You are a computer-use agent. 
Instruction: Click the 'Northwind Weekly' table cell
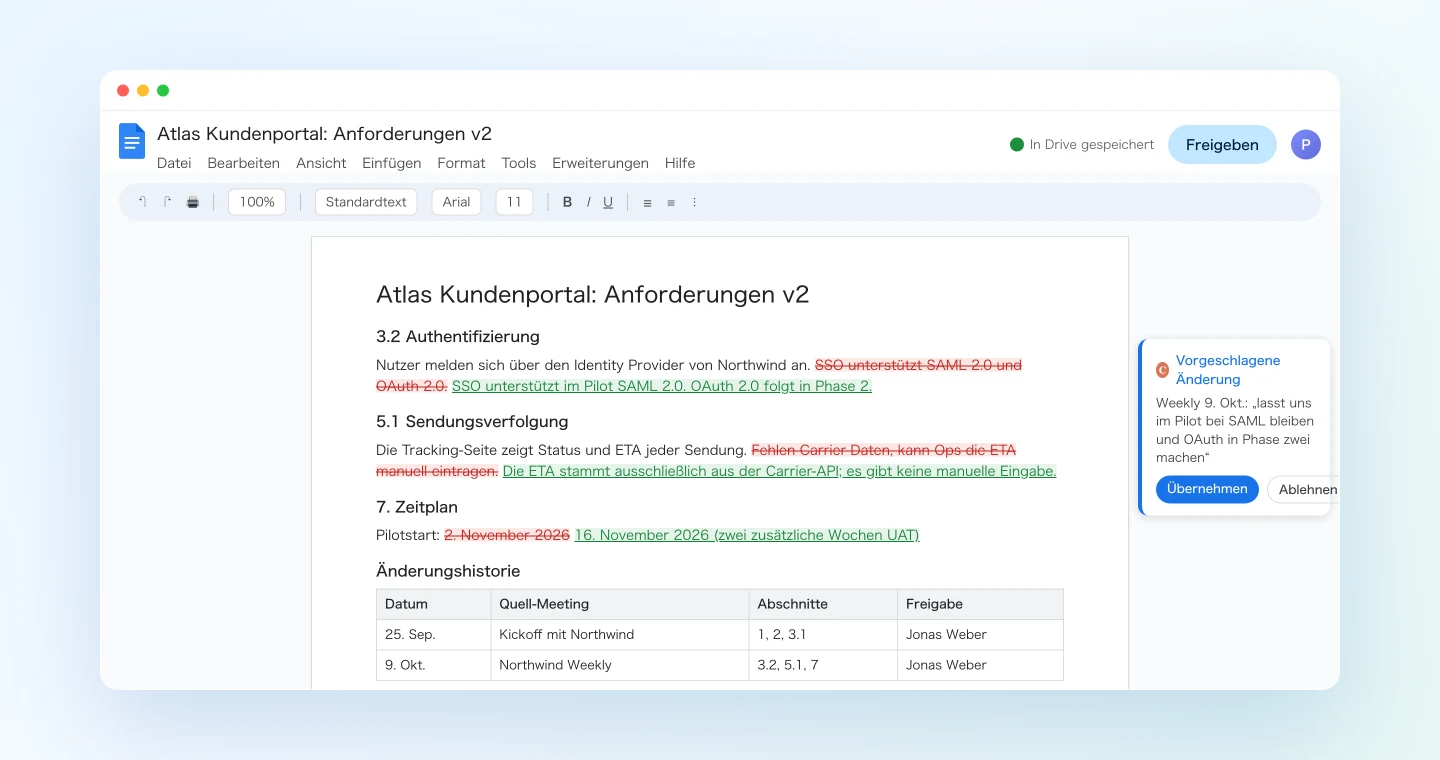(x=620, y=665)
